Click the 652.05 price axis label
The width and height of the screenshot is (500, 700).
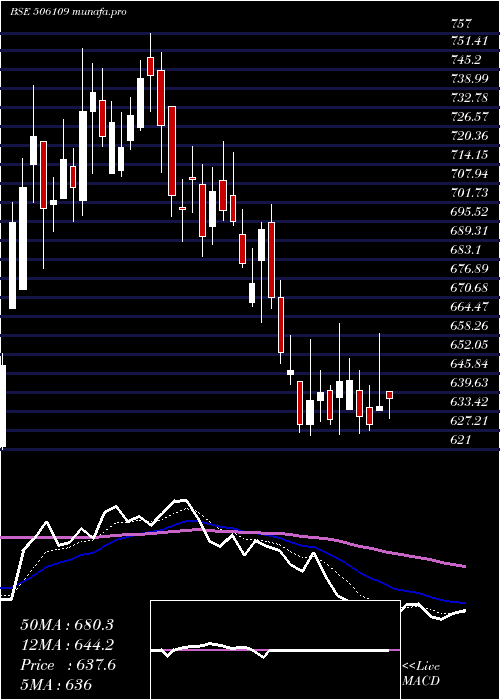tap(469, 345)
